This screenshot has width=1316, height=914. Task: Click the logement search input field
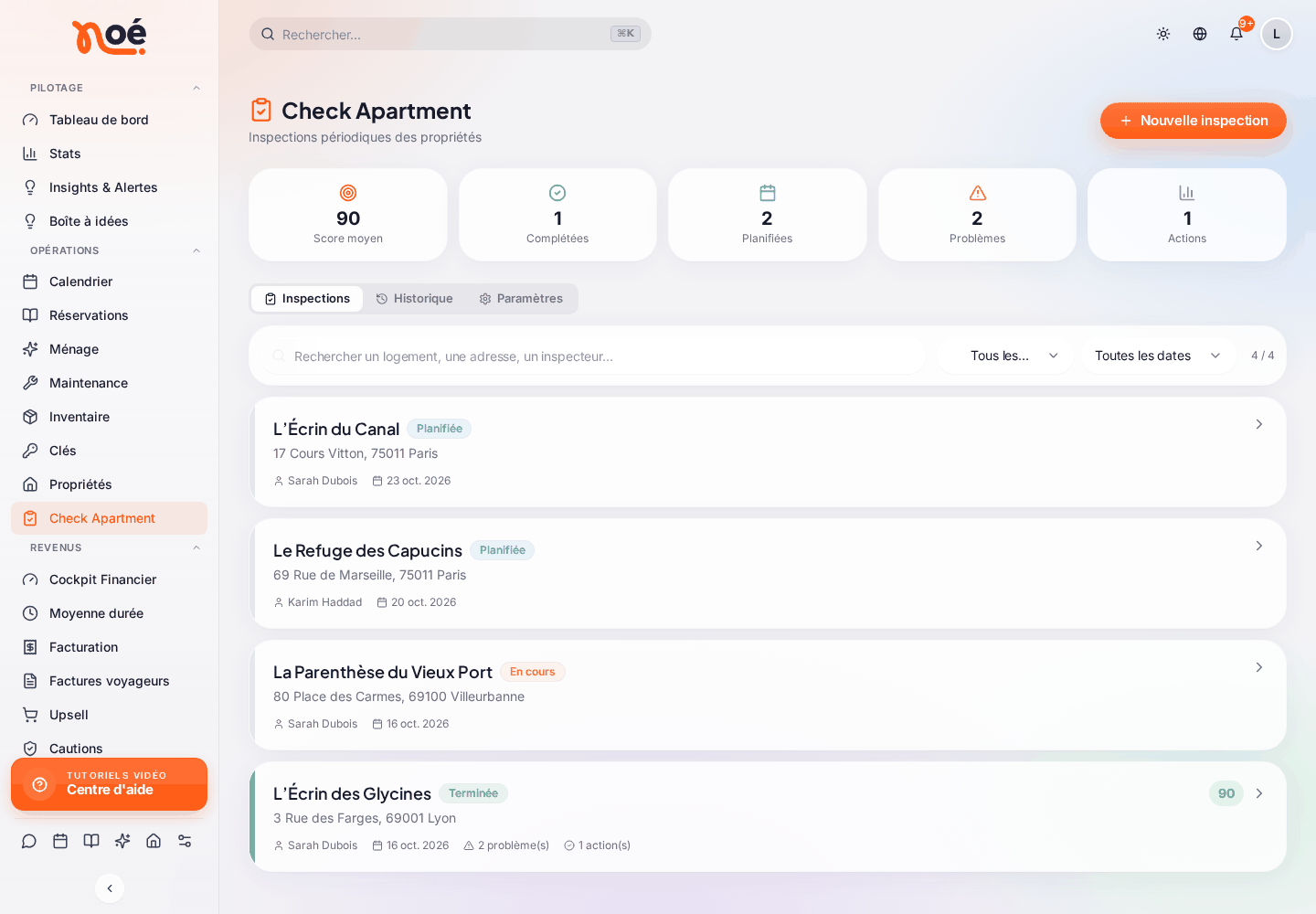point(594,356)
